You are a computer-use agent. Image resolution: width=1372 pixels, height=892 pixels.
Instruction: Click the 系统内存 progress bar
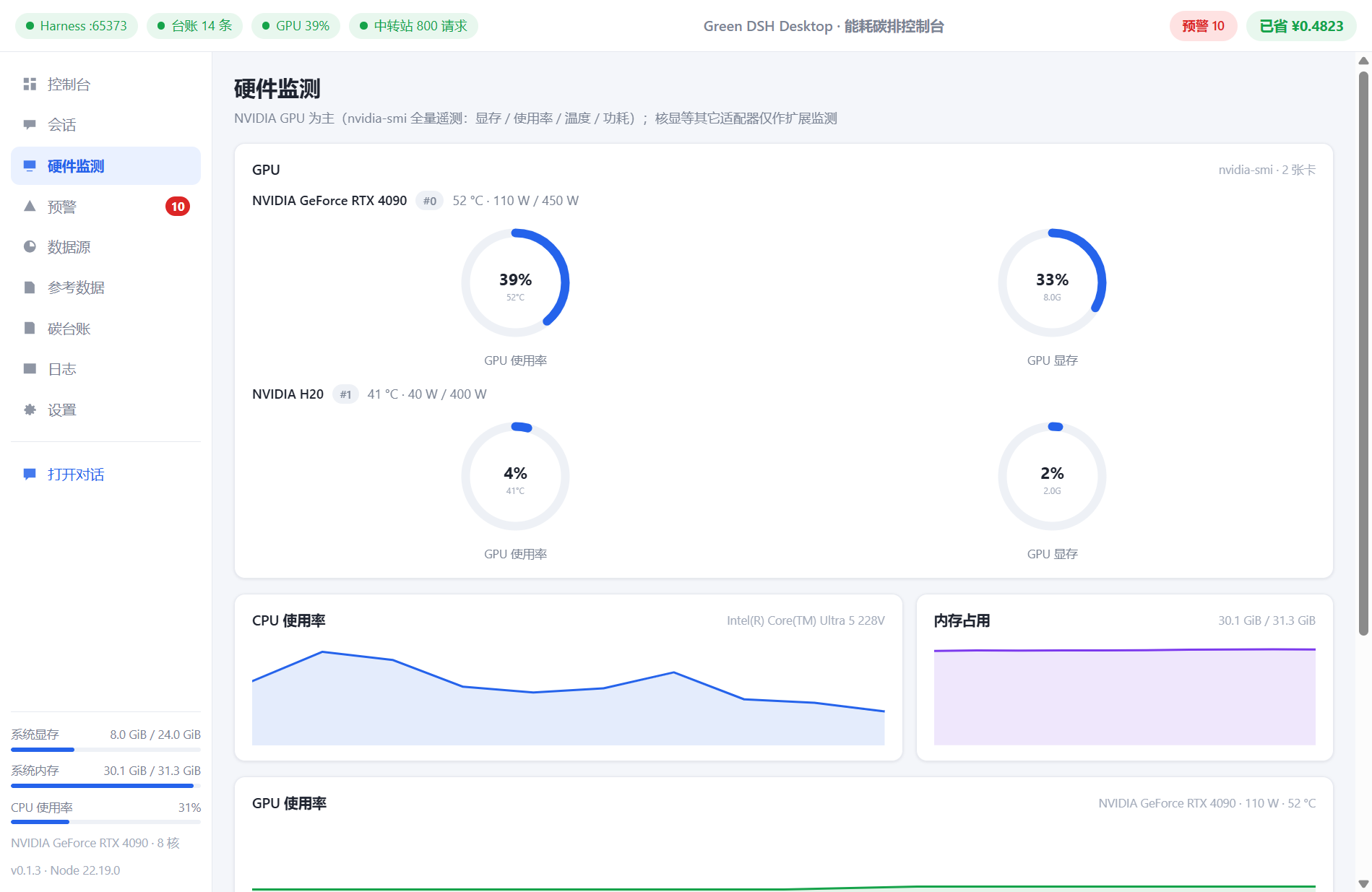(105, 786)
